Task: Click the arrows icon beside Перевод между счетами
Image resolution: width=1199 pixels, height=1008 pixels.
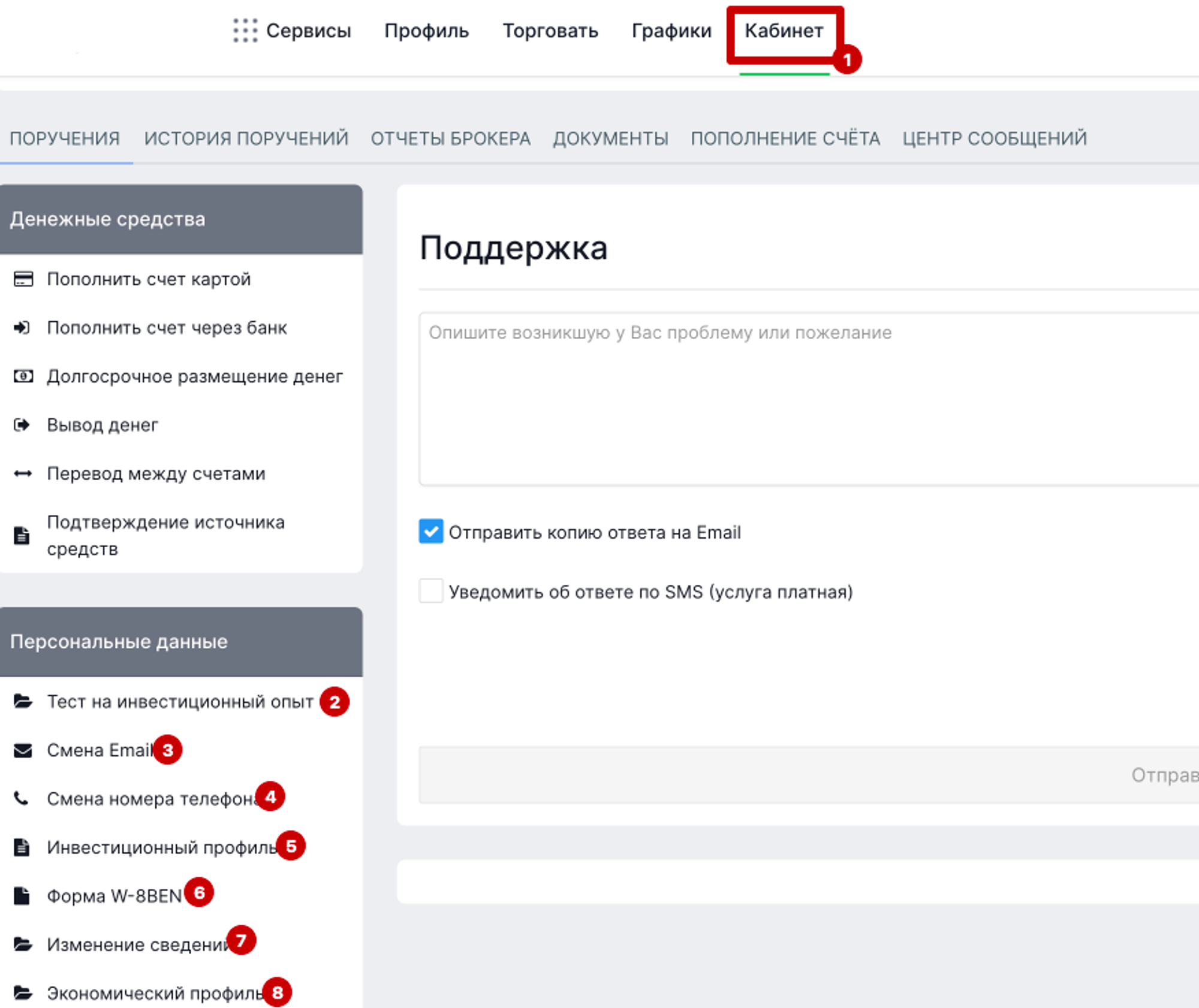Action: tap(23, 473)
